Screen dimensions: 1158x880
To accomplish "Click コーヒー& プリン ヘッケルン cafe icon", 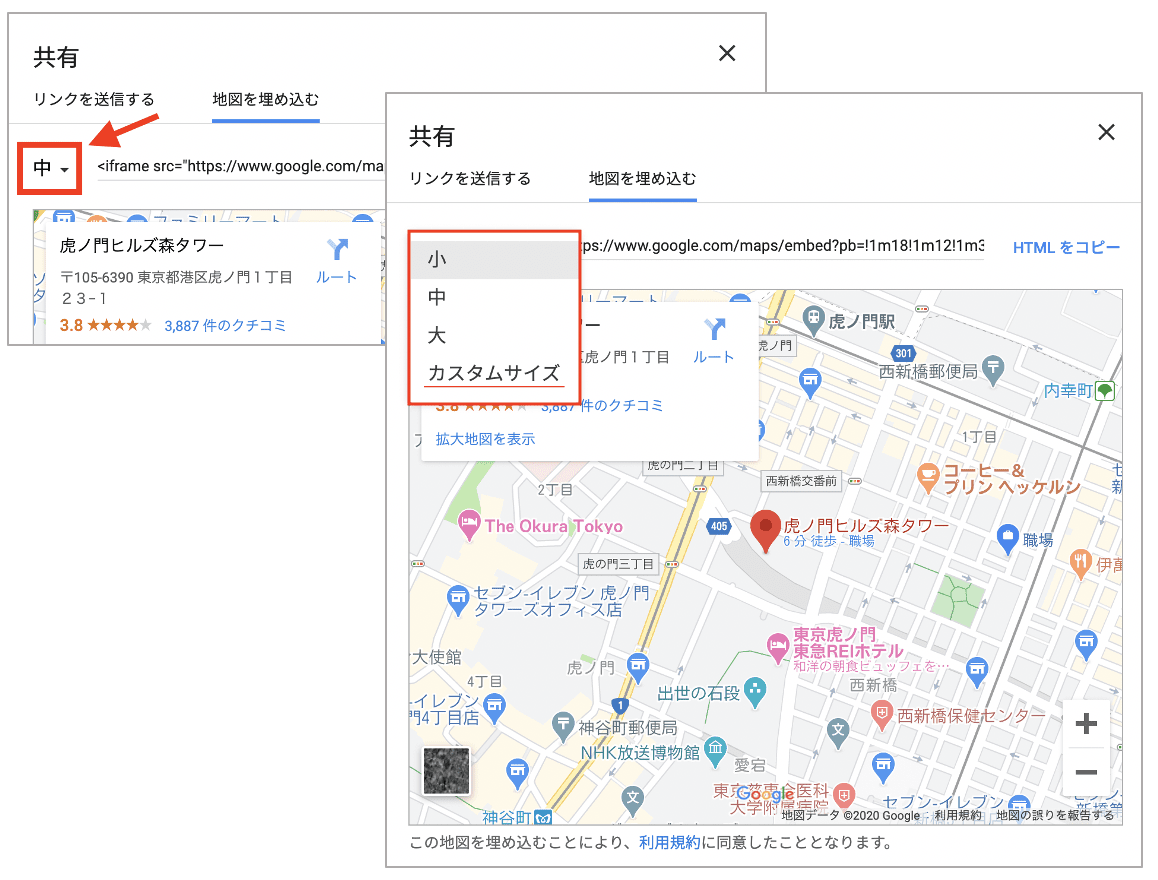I will click(x=928, y=478).
